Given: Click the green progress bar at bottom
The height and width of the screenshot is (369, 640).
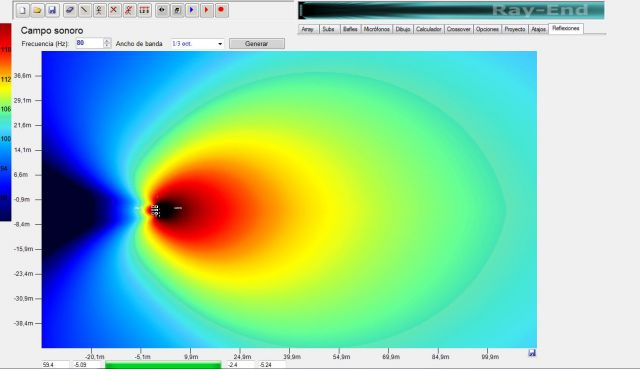Looking at the screenshot, I should (x=163, y=365).
